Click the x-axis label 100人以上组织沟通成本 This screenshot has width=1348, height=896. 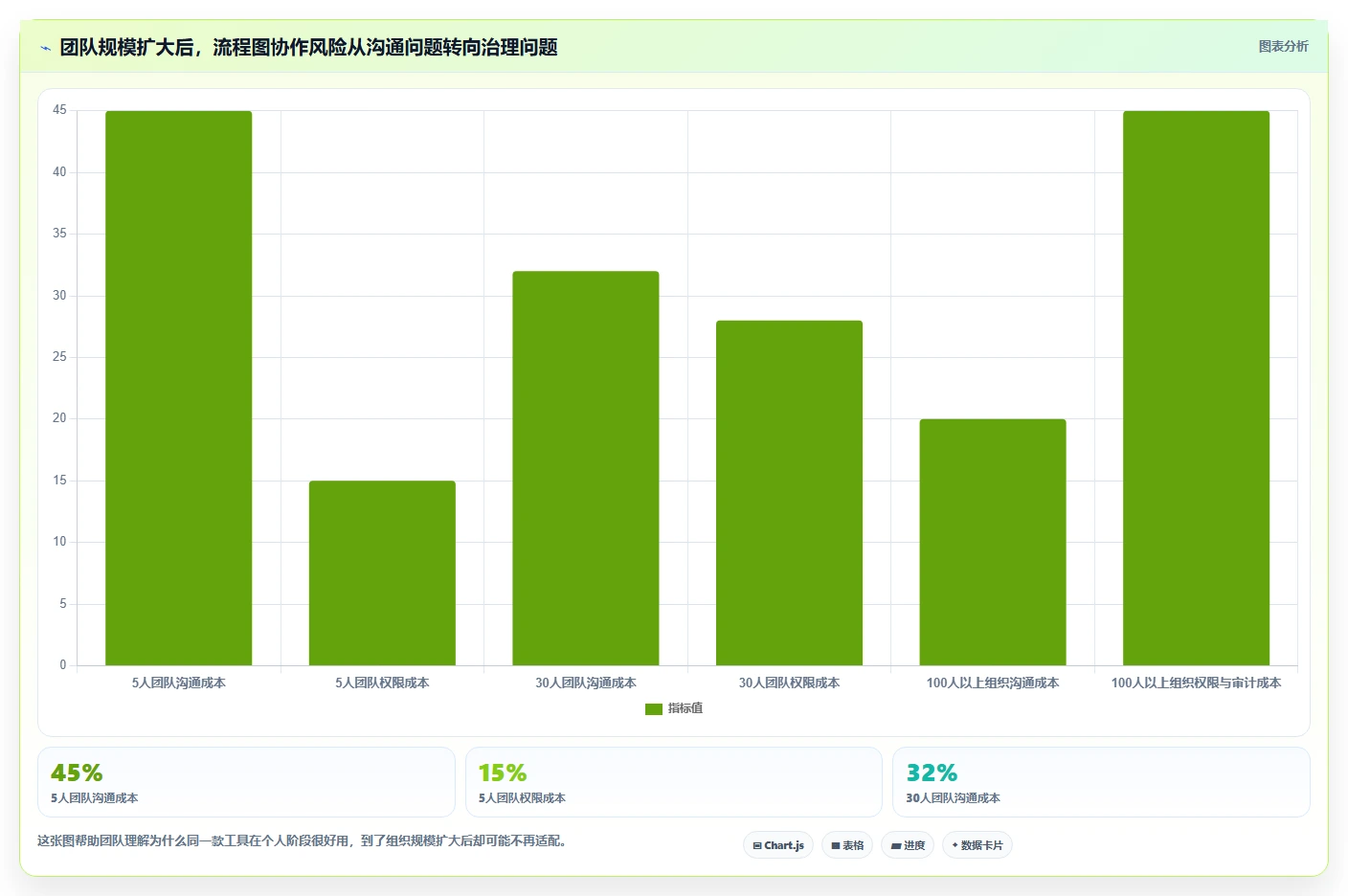993,683
